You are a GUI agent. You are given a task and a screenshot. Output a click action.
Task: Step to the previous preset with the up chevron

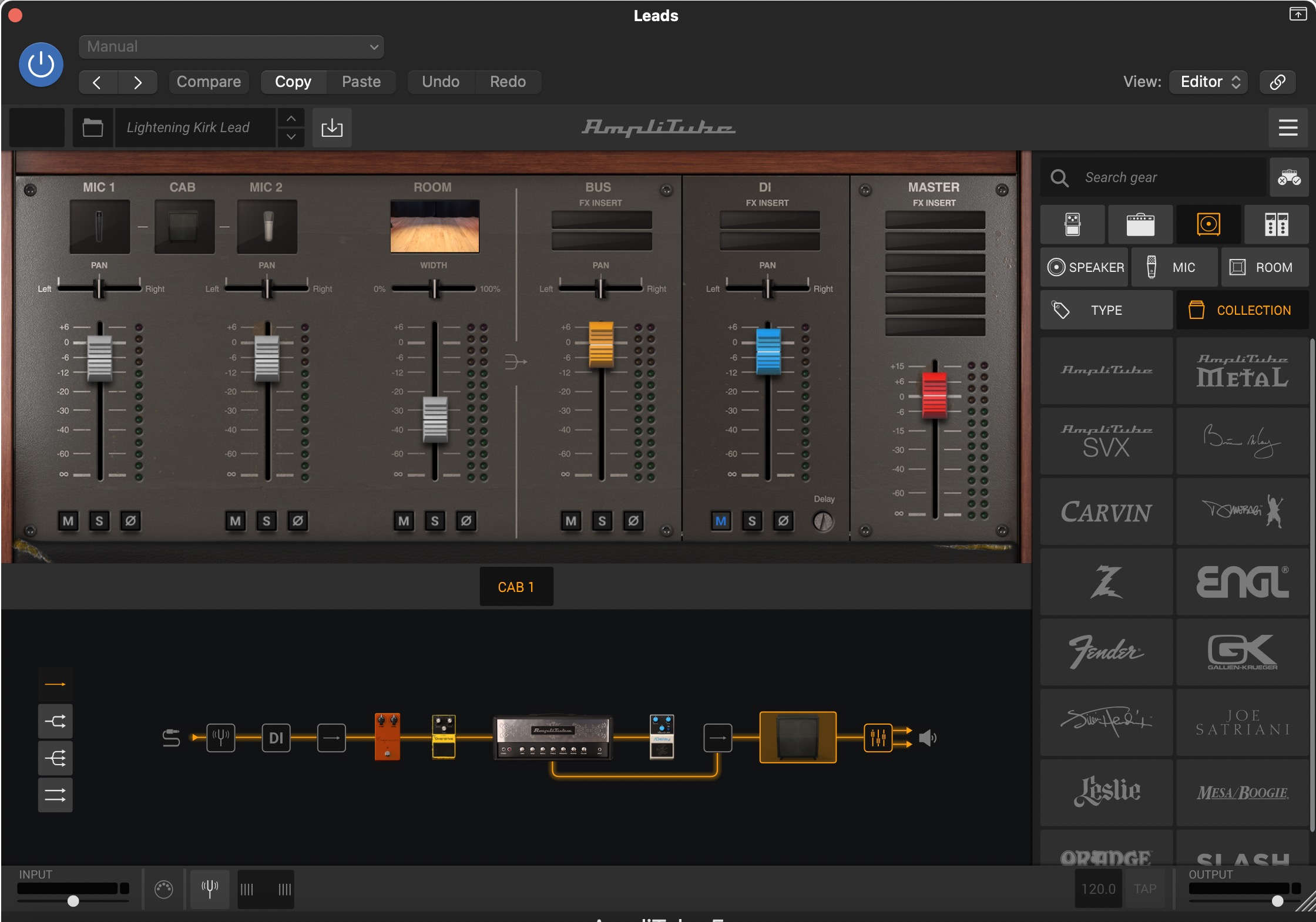[291, 118]
